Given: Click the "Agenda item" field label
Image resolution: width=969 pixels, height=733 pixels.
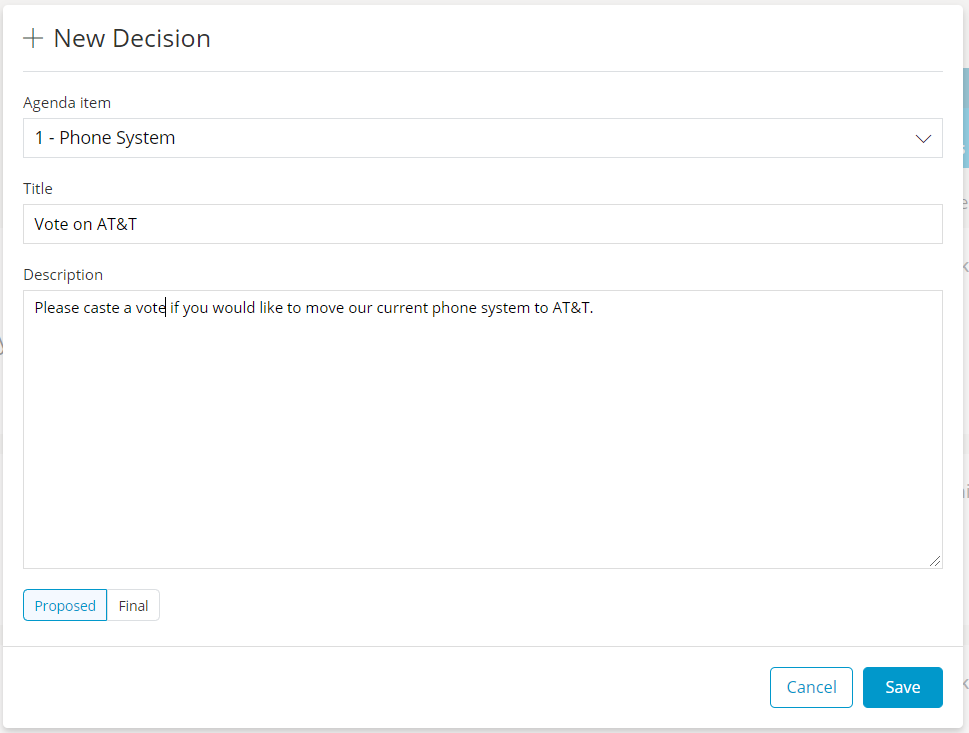Looking at the screenshot, I should [67, 102].
